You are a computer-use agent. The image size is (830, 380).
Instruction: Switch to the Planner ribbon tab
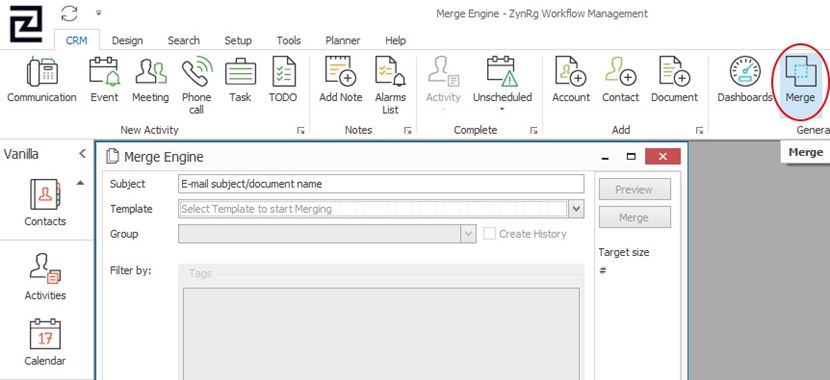pos(342,40)
